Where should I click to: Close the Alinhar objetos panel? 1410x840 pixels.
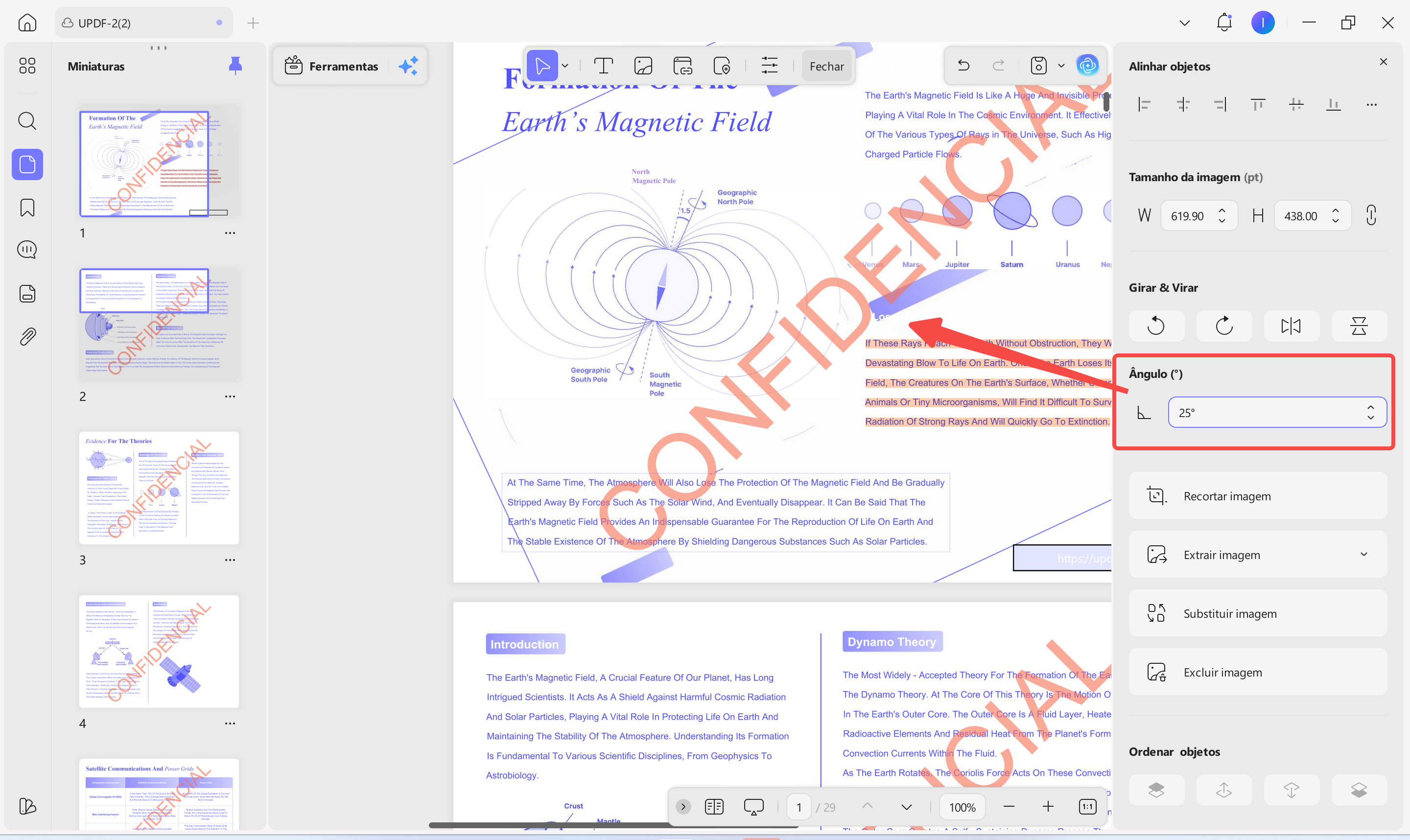tap(1384, 62)
